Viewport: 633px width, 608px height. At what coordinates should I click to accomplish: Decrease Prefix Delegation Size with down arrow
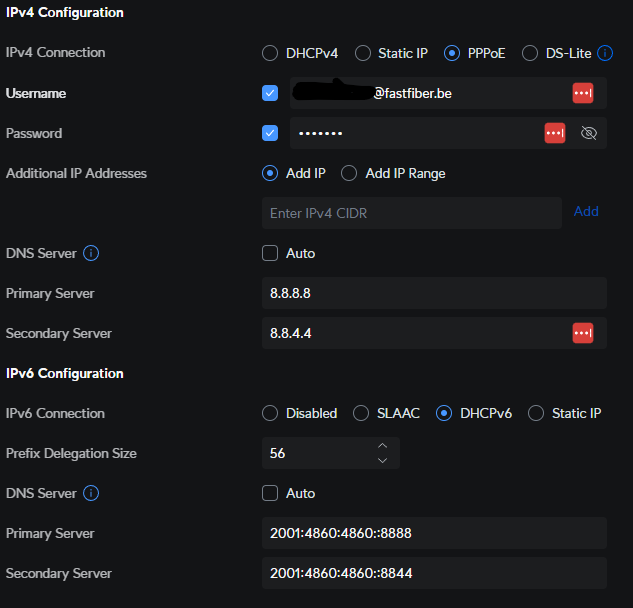[382, 460]
